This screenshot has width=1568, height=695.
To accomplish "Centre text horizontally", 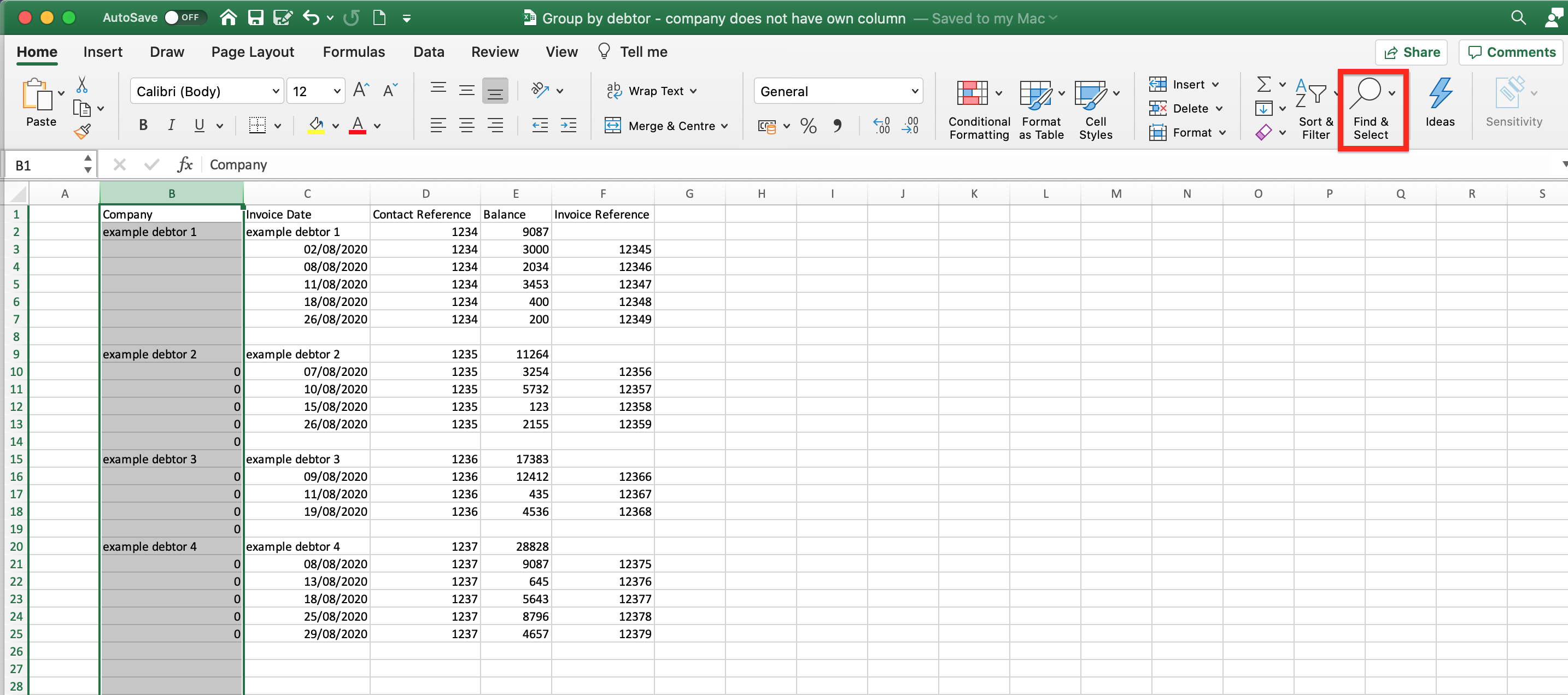I will pyautogui.click(x=467, y=125).
